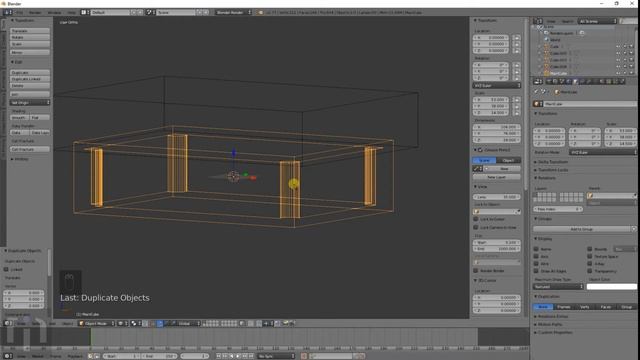This screenshot has height=360, width=640.
Task: Click the Dimensions X field in the N panel
Action: [497, 127]
